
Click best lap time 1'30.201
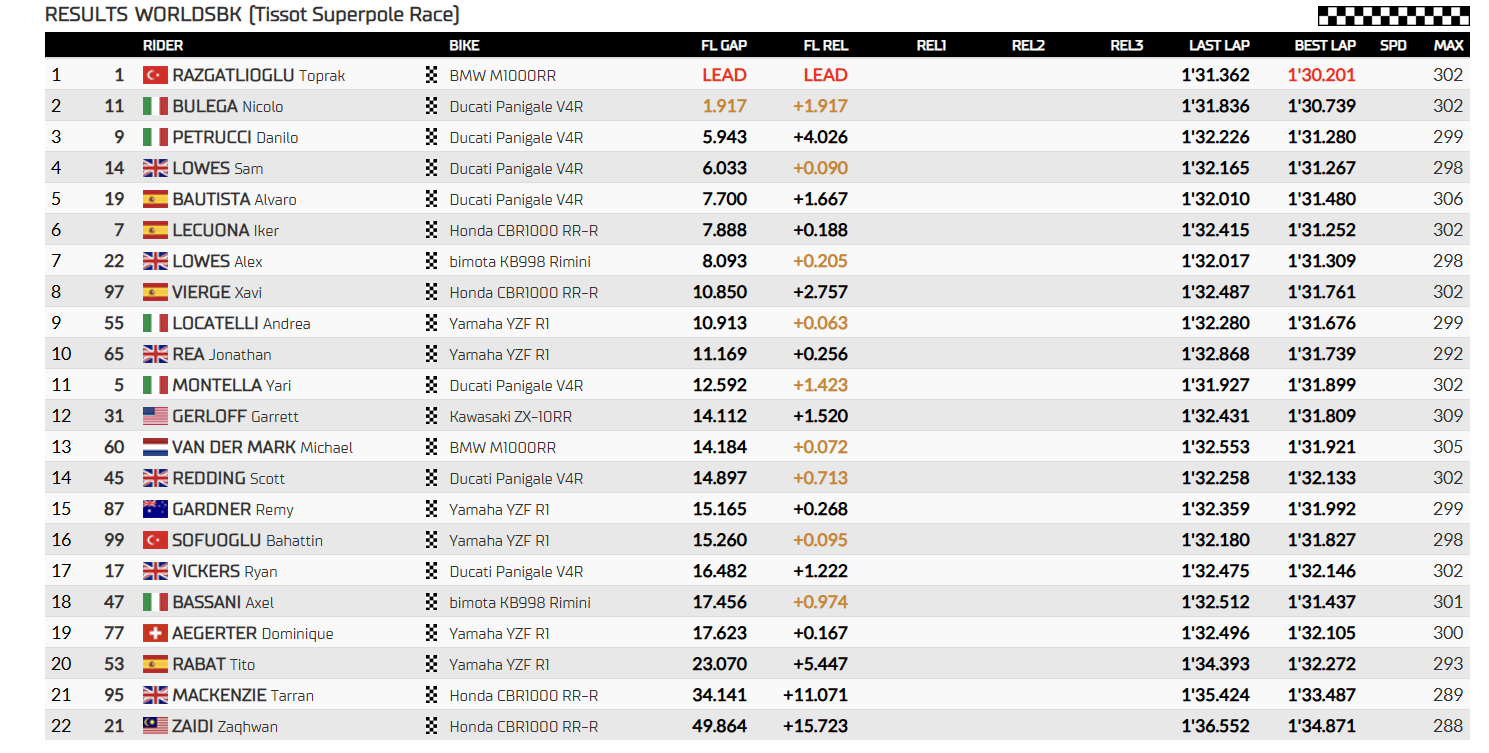tap(1322, 75)
